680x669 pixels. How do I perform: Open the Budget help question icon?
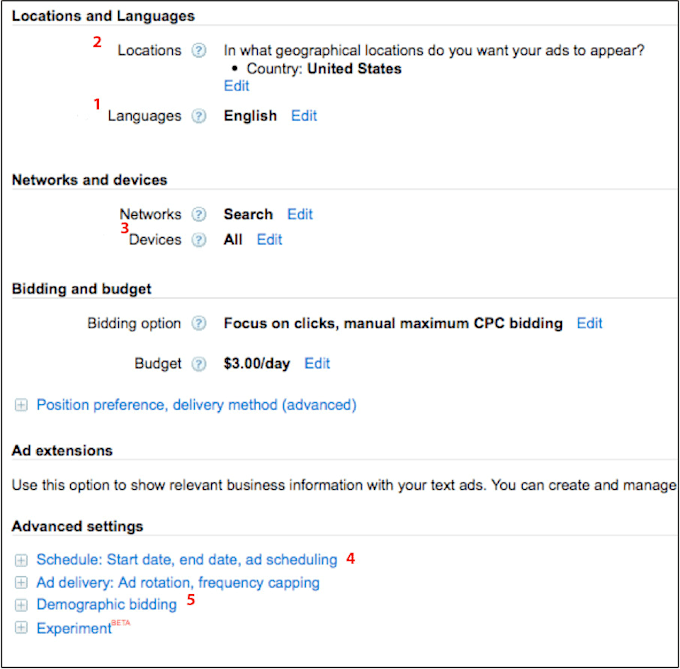[x=199, y=364]
